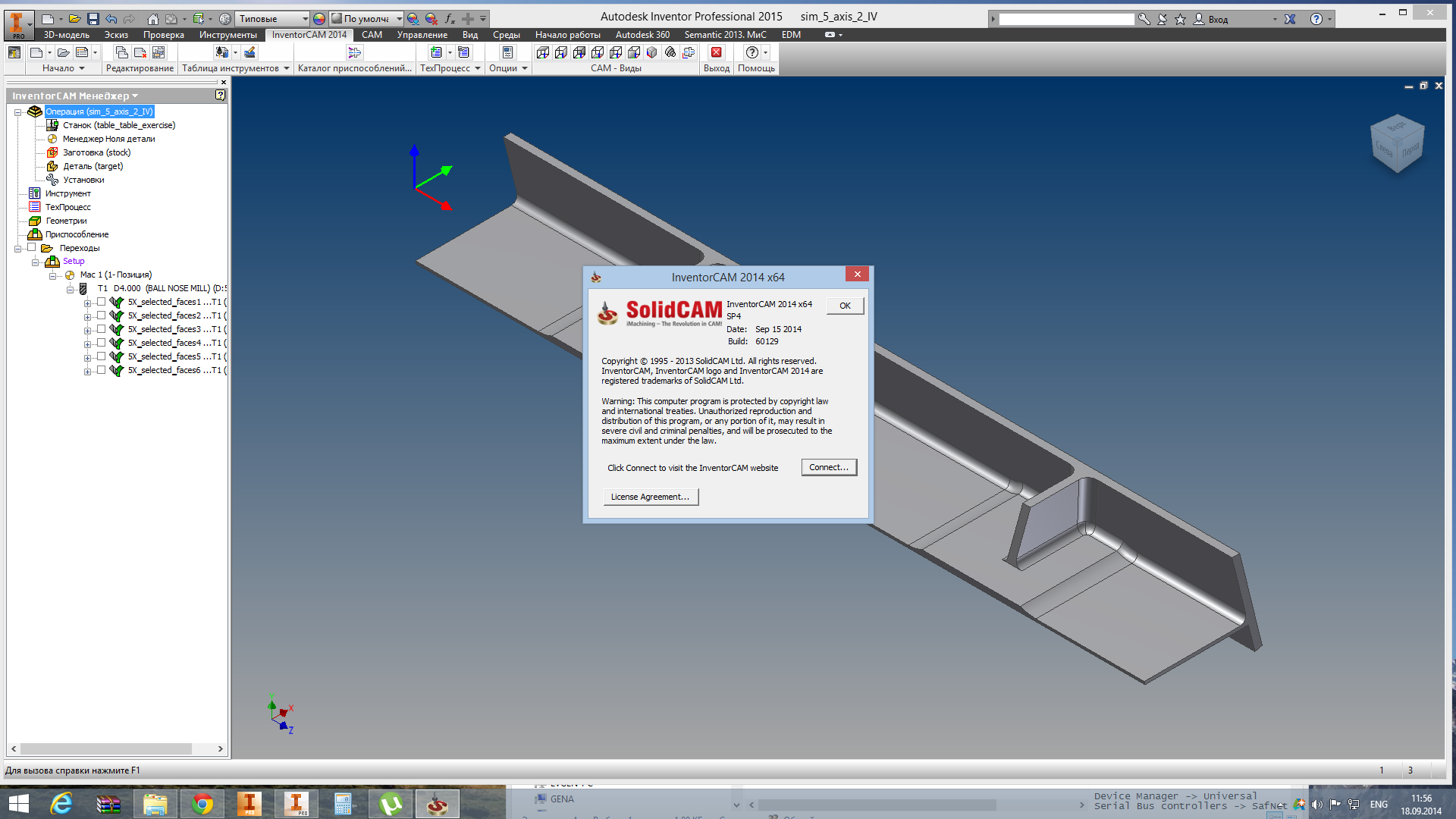Click the Windows Start button

[x=18, y=804]
